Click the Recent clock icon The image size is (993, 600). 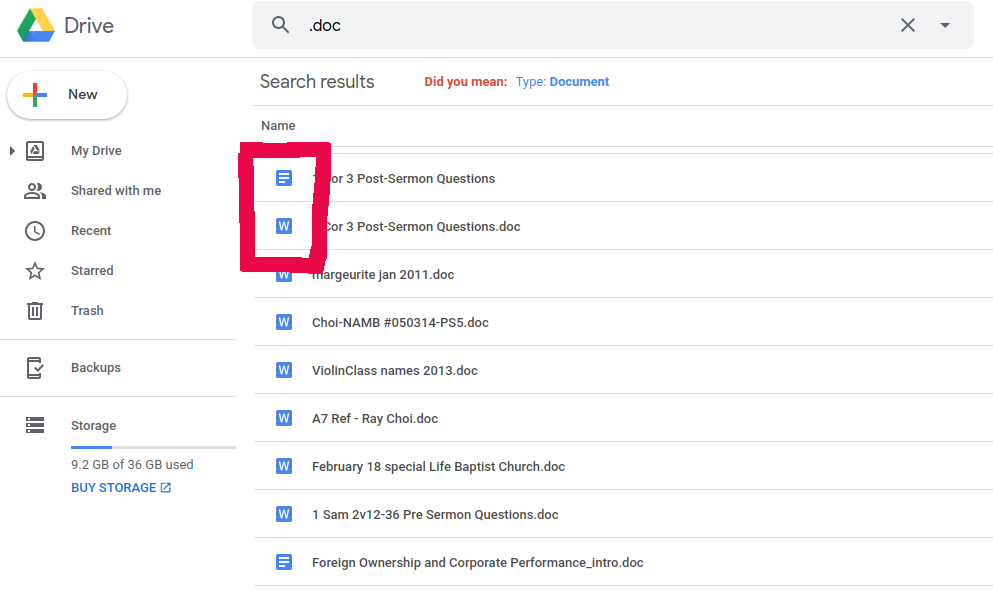click(35, 231)
